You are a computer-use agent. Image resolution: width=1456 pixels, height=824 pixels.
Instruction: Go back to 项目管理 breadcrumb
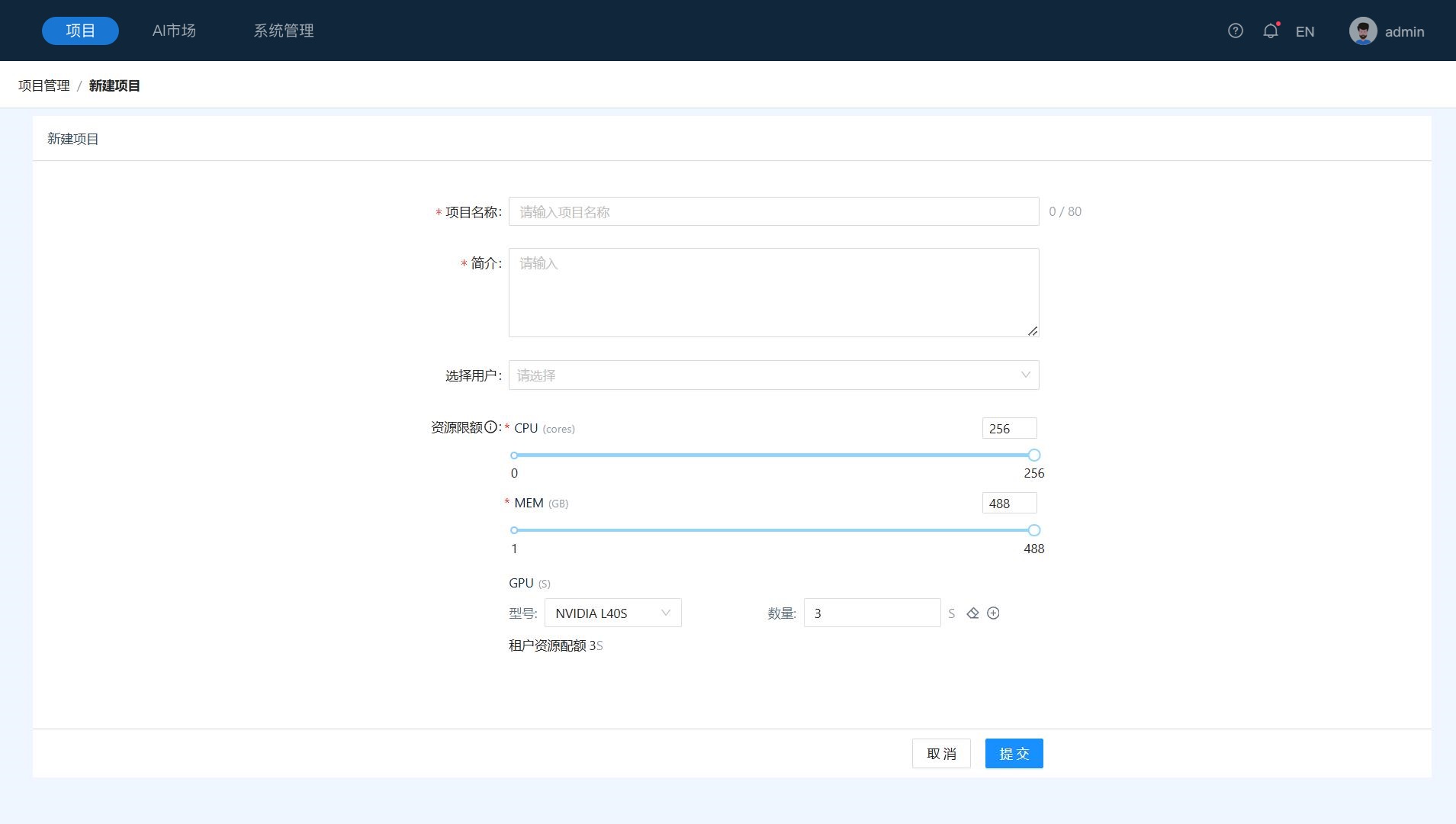(44, 85)
